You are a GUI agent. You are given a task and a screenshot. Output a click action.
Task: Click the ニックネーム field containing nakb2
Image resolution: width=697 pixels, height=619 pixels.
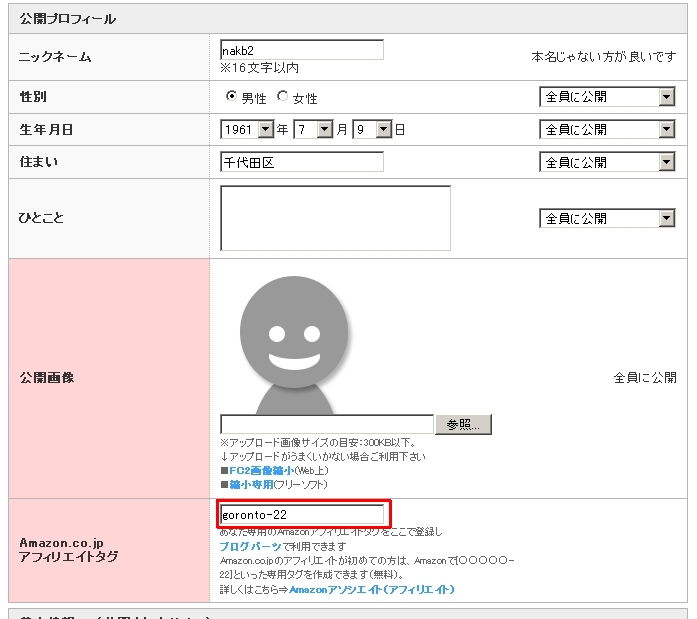coord(302,50)
